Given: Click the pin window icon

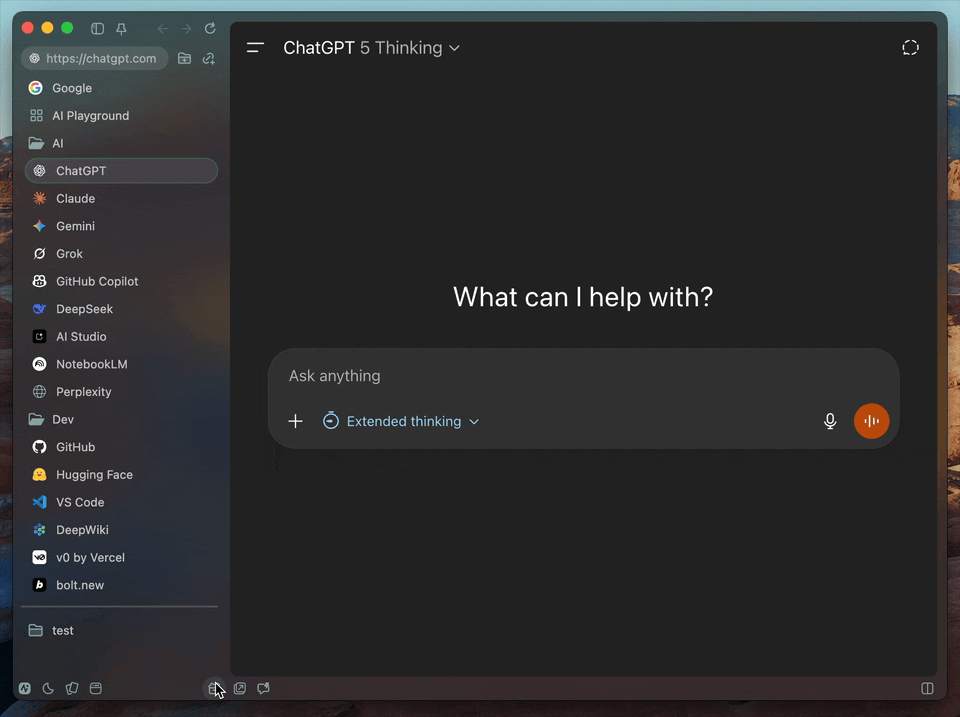Looking at the screenshot, I should pyautogui.click(x=121, y=29).
